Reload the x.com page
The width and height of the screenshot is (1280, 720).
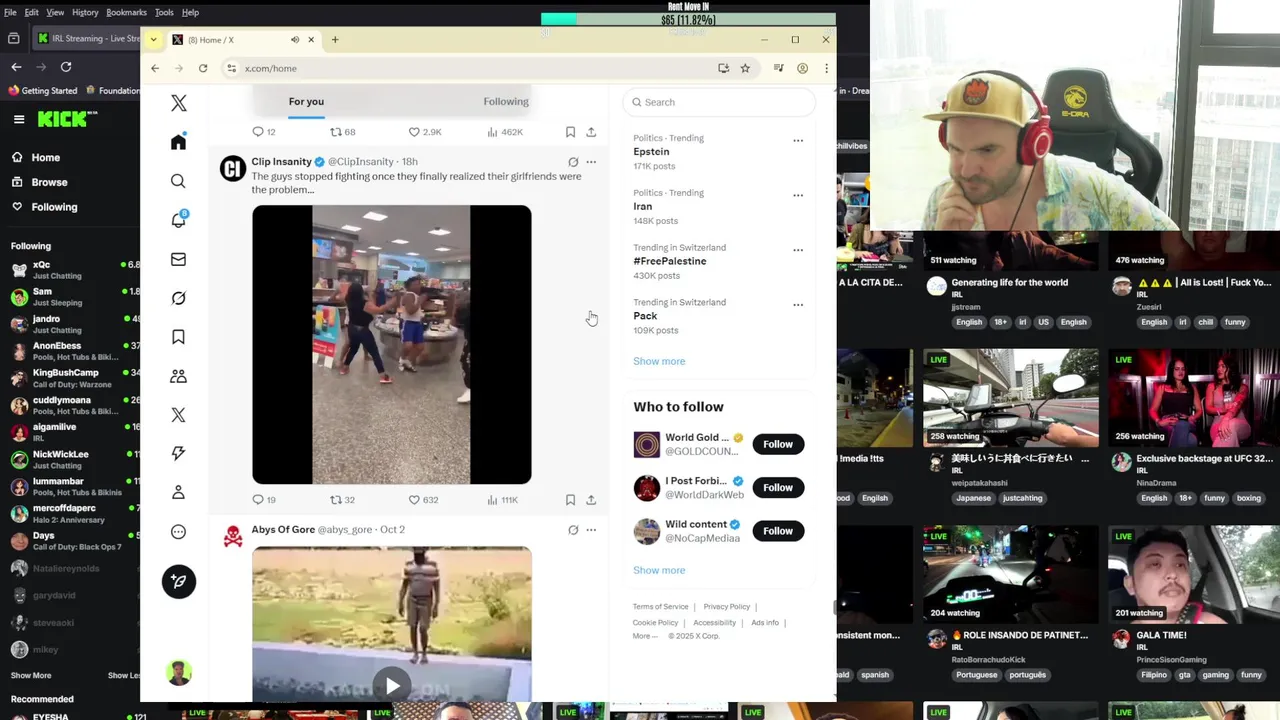[x=203, y=68]
